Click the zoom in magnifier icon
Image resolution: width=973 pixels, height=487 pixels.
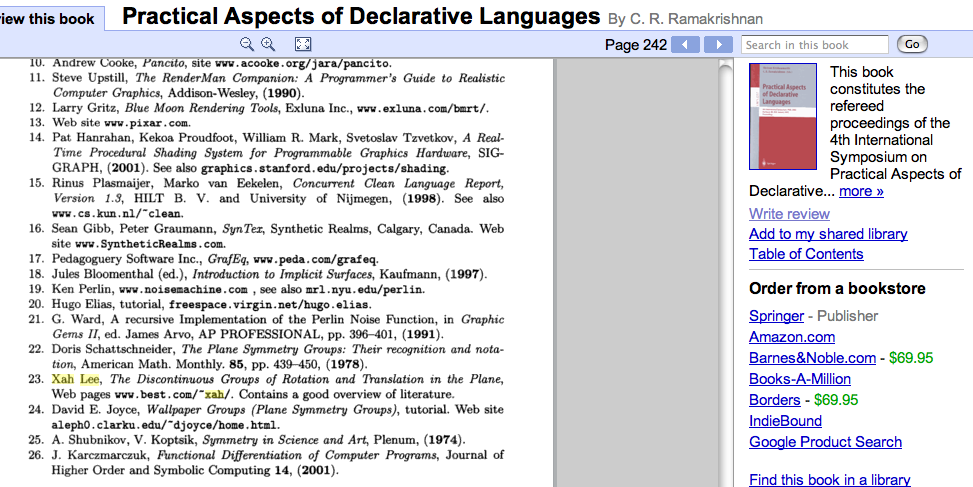pos(268,44)
